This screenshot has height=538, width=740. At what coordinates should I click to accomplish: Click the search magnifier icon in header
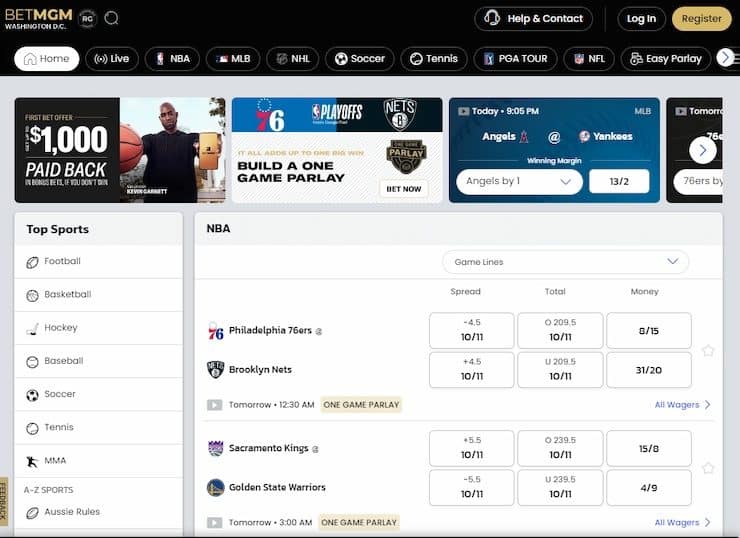[111, 18]
